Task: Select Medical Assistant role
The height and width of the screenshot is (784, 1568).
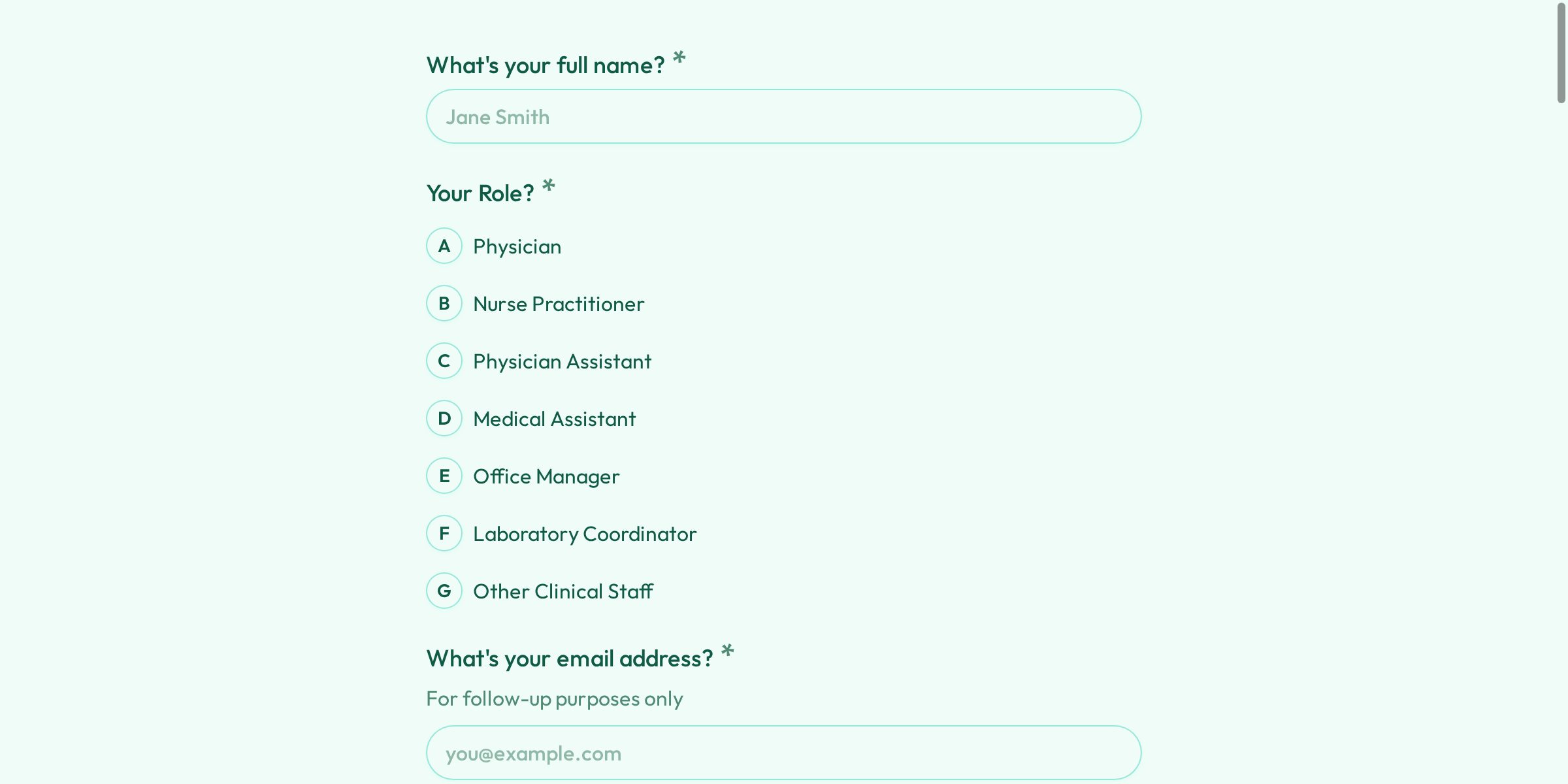Action: 554,419
